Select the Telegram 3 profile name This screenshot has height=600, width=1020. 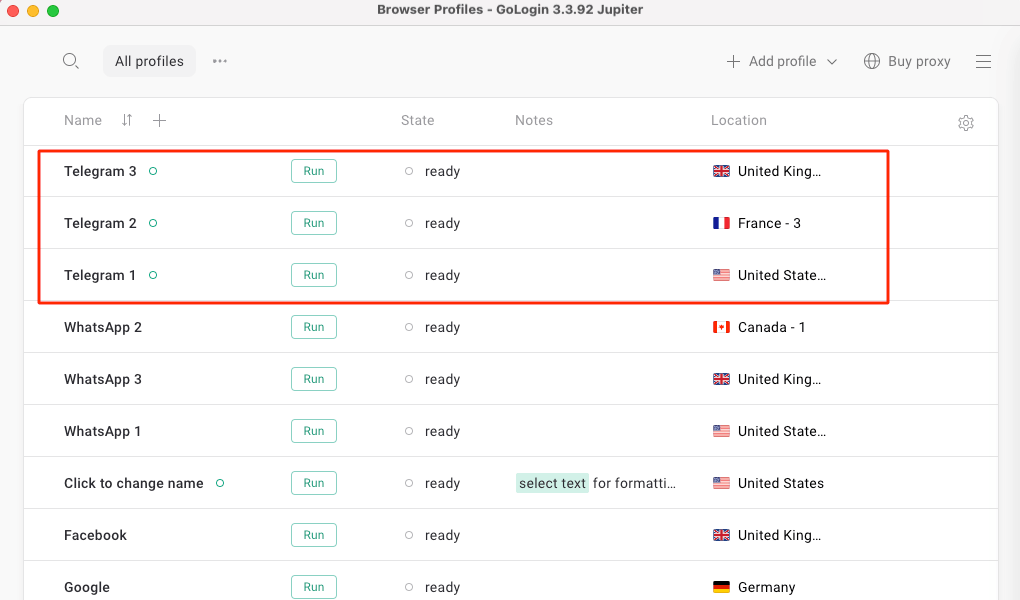100,171
